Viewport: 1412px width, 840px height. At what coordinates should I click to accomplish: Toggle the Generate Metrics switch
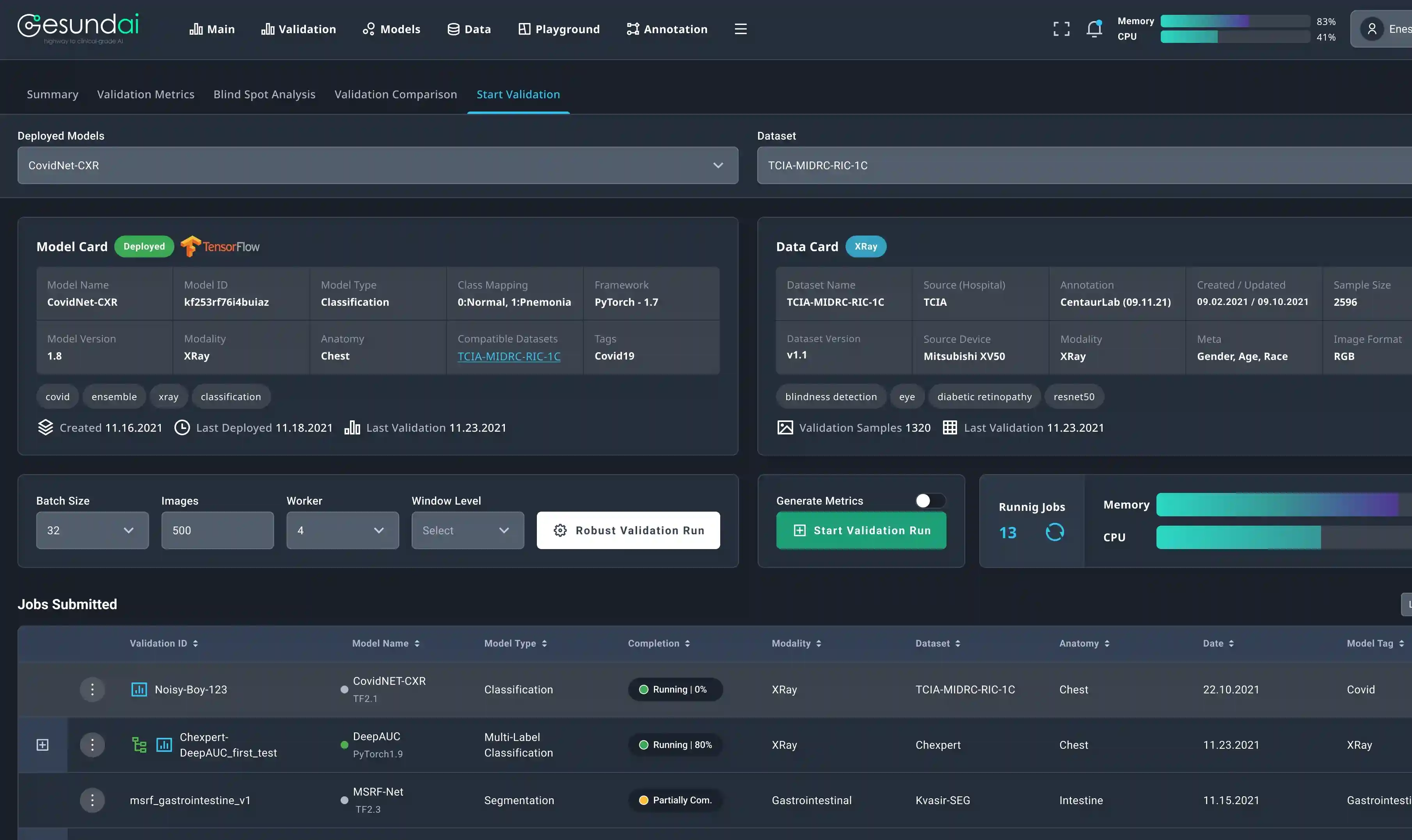tap(930, 500)
